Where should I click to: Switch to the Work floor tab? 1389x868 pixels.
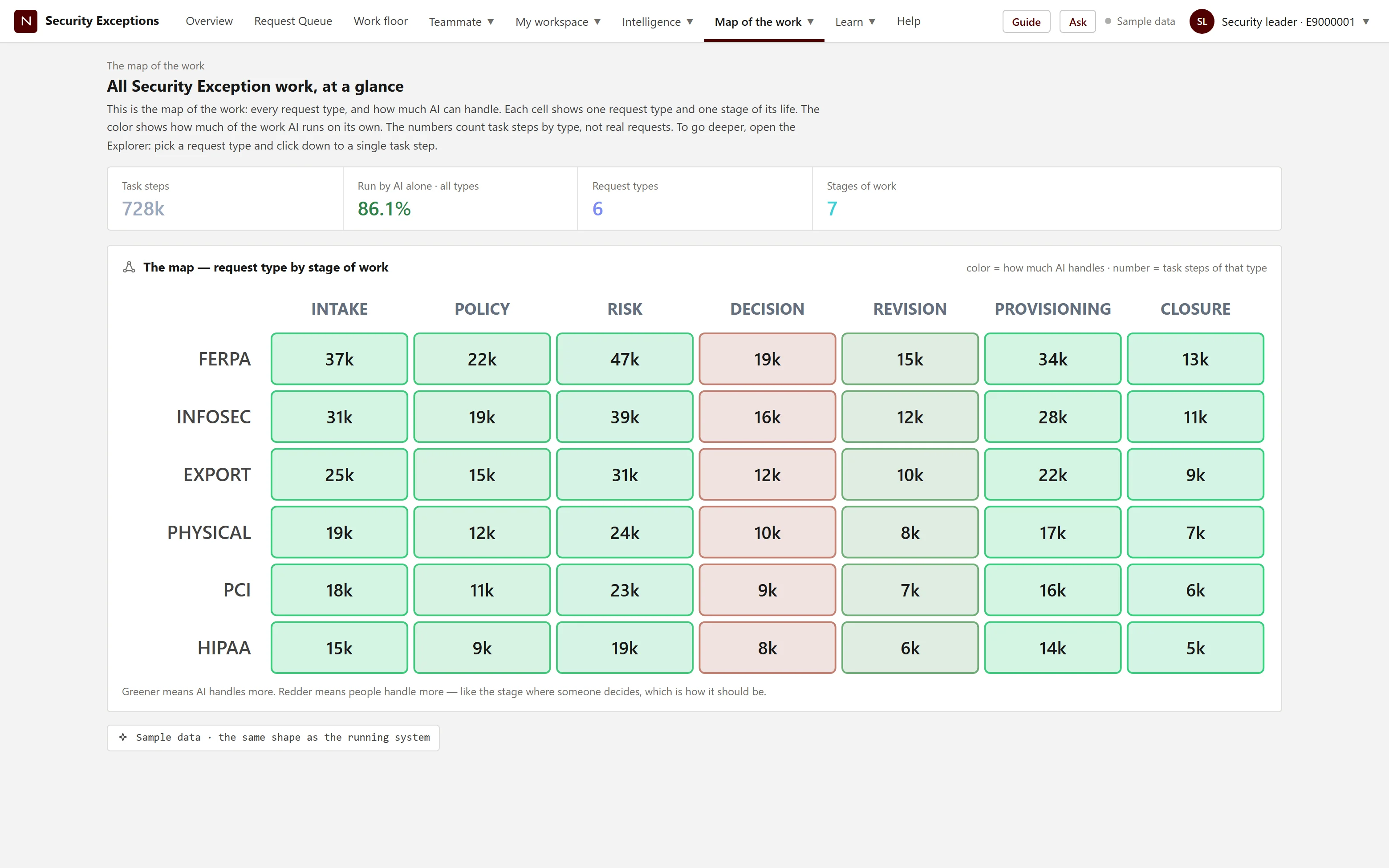tap(381, 21)
